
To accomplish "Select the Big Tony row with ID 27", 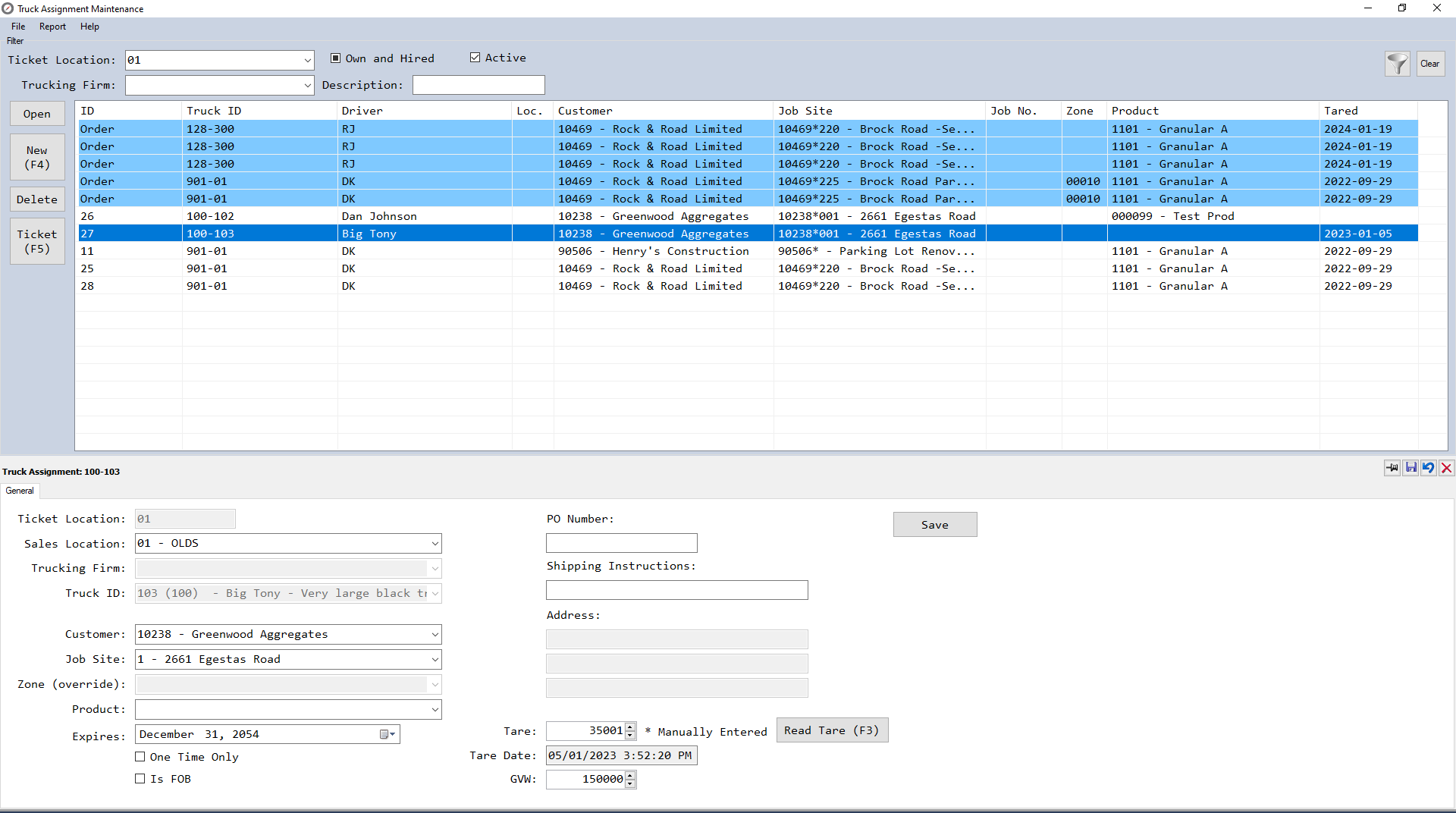I will [x=748, y=234].
